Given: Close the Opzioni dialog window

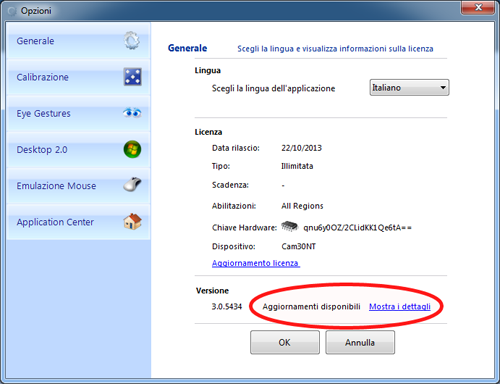Looking at the screenshot, I should point(478,7).
